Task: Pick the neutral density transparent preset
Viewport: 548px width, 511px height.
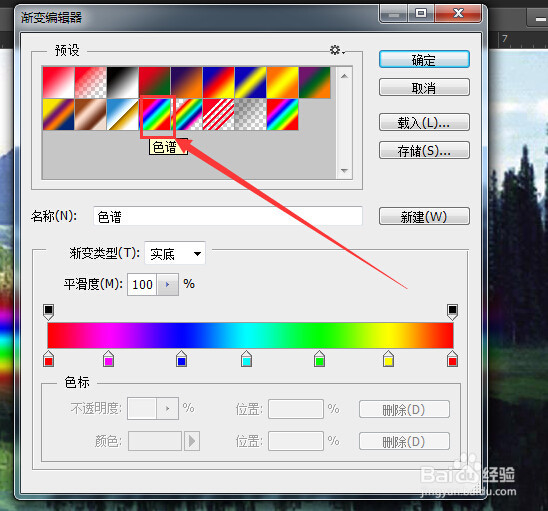Action: click(x=250, y=115)
